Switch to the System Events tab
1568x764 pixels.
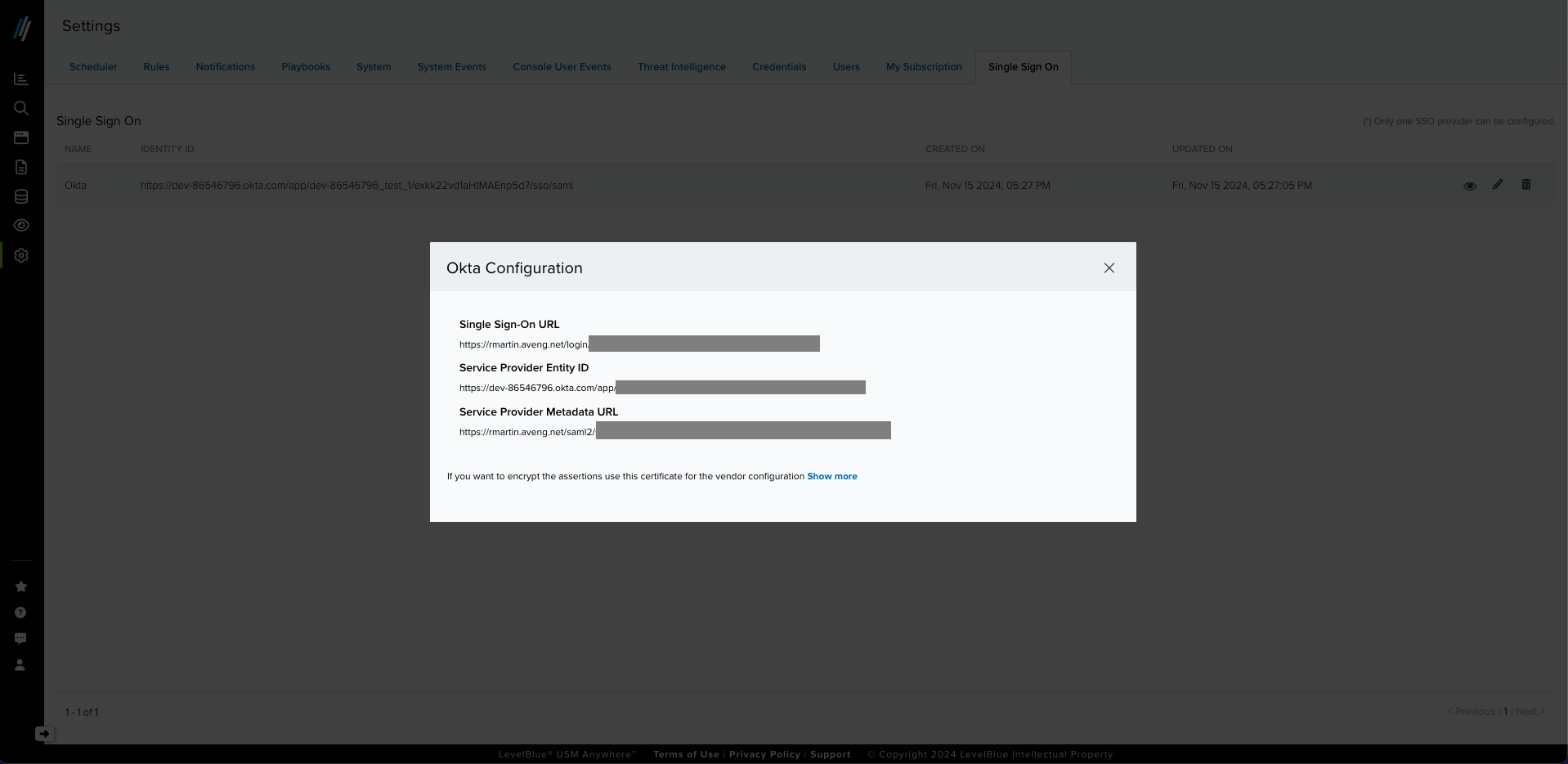[452, 67]
